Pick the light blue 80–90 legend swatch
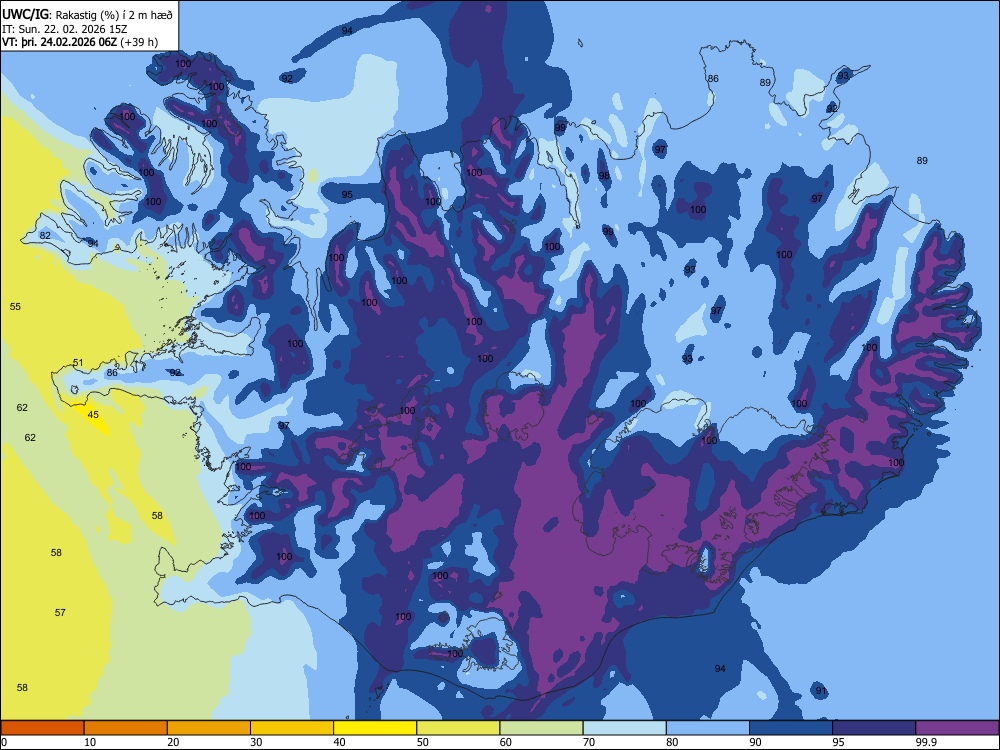The image size is (1000, 750). pyautogui.click(x=708, y=728)
